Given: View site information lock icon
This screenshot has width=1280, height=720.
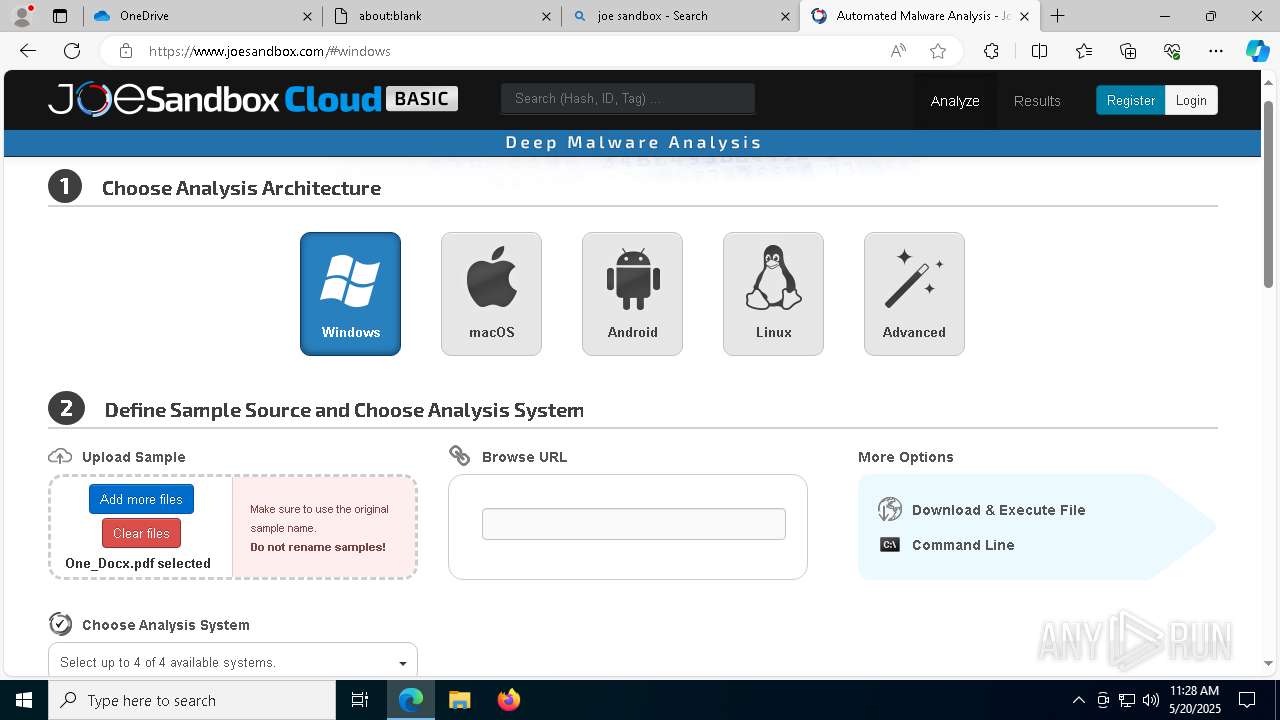Looking at the screenshot, I should 125,51.
